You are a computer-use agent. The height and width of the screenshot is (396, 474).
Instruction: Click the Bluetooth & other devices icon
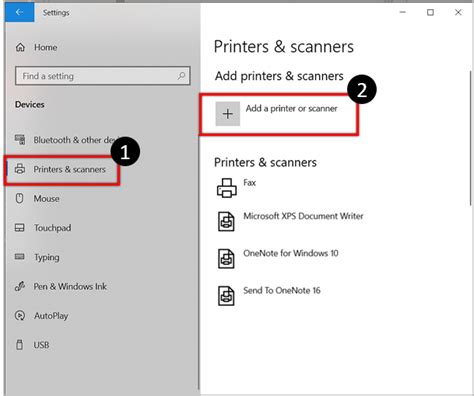tap(20, 139)
